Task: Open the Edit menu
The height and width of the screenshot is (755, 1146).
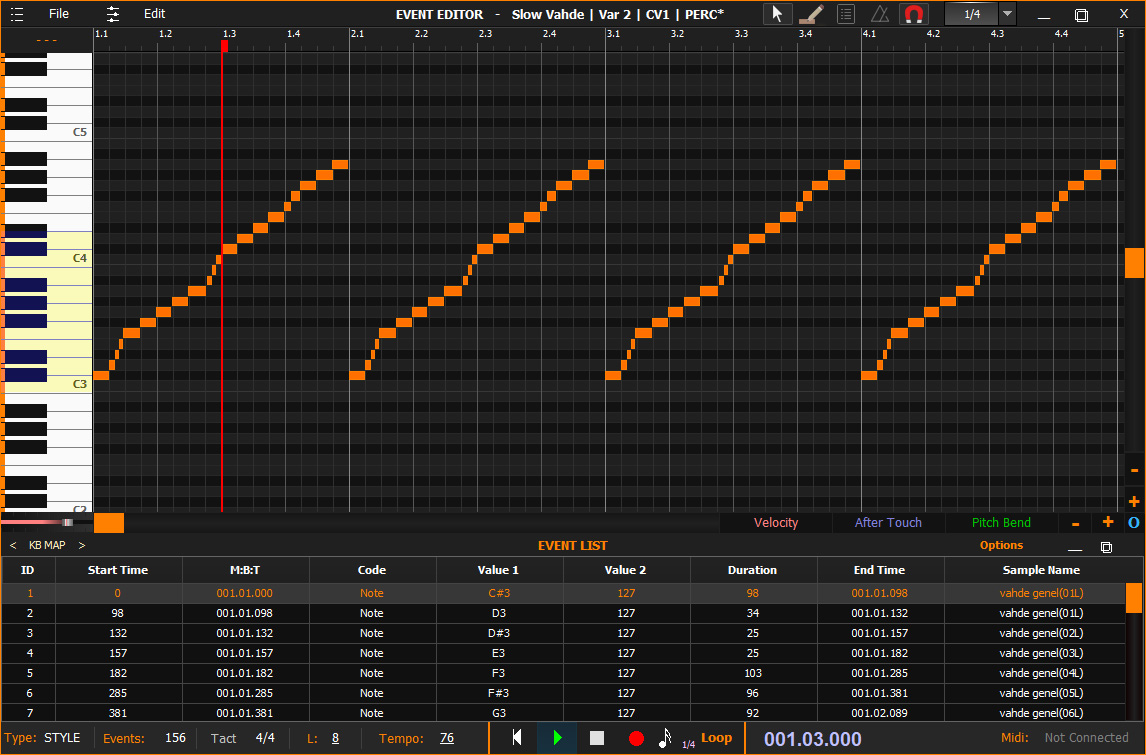Action: coord(153,13)
